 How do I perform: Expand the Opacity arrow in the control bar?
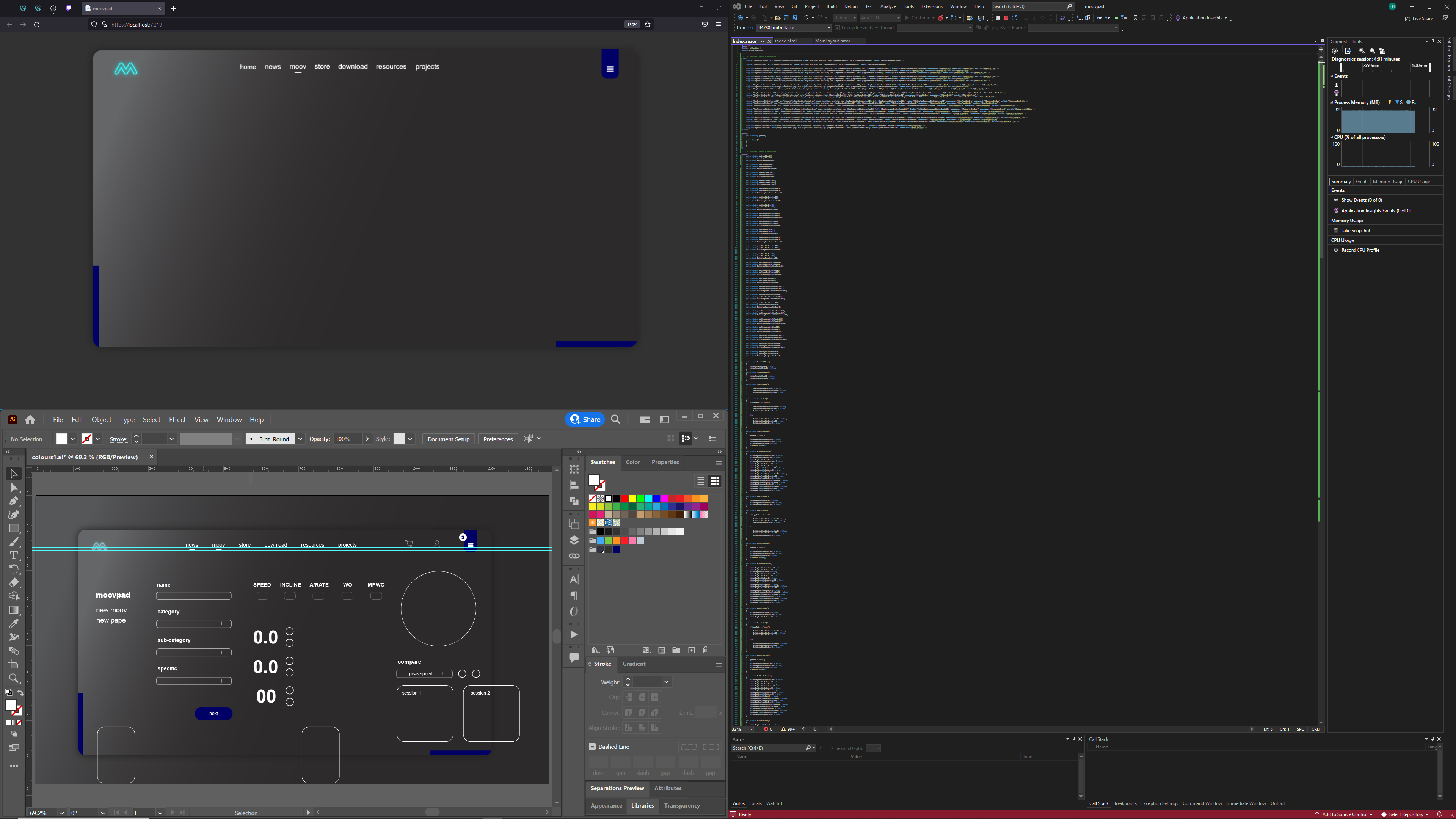click(x=367, y=439)
